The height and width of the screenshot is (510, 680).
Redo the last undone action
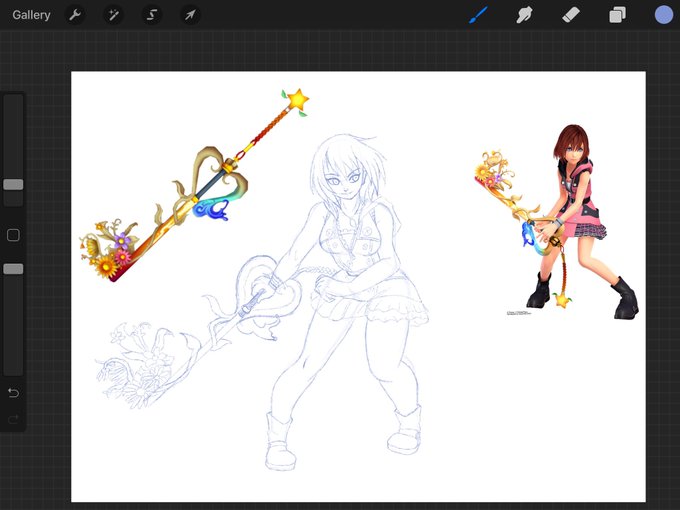pos(13,419)
